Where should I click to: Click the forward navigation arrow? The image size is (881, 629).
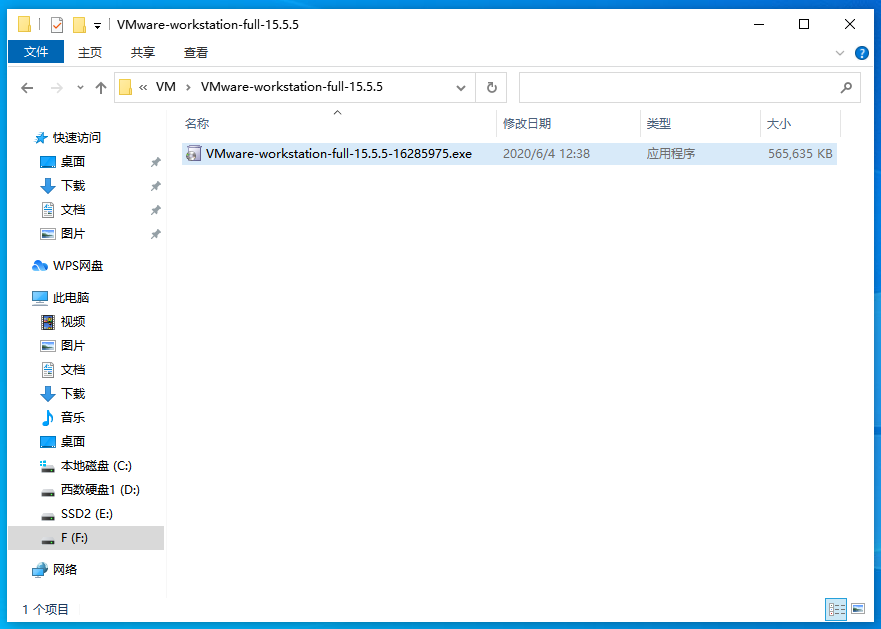pyautogui.click(x=57, y=88)
